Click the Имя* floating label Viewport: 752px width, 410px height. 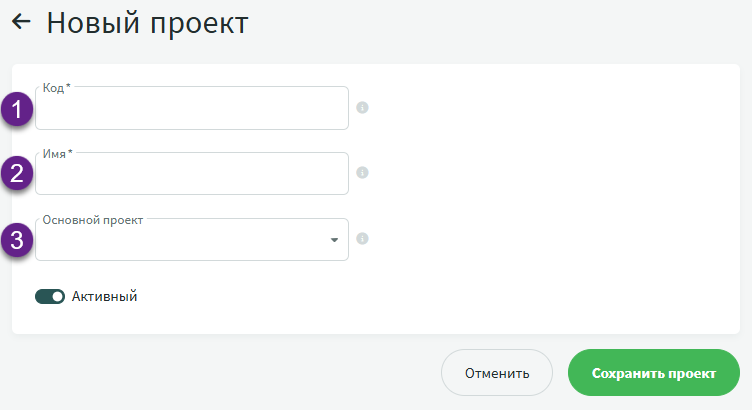pos(56,153)
